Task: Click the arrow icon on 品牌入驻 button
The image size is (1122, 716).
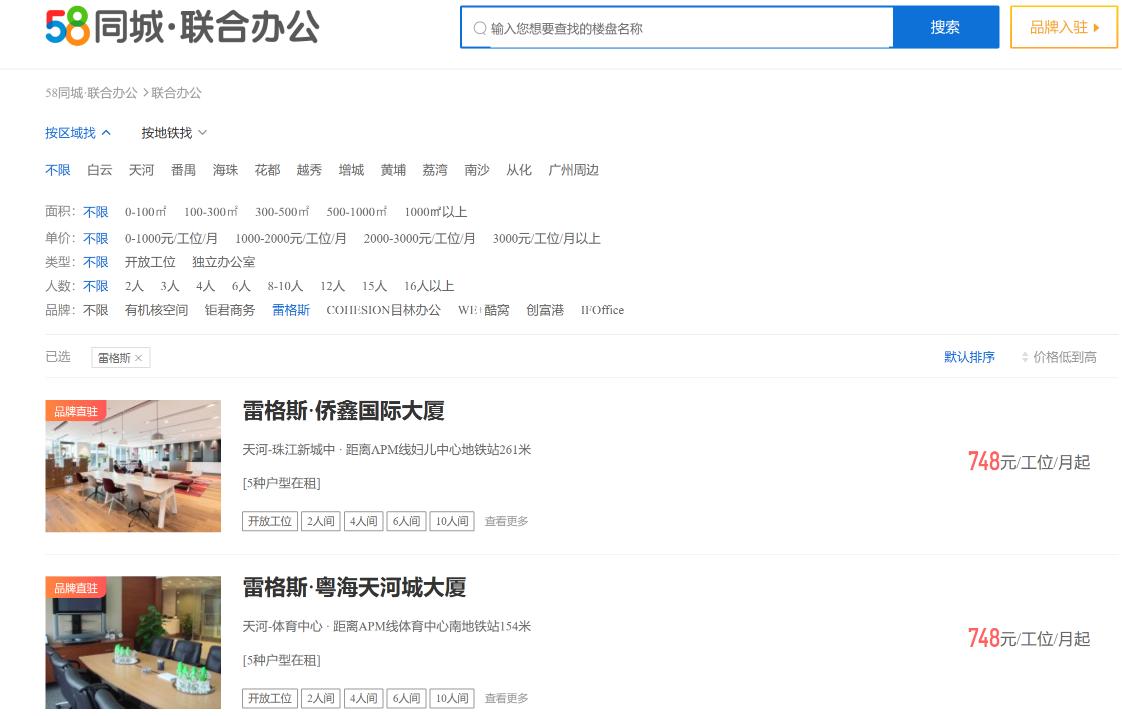Action: (1095, 27)
